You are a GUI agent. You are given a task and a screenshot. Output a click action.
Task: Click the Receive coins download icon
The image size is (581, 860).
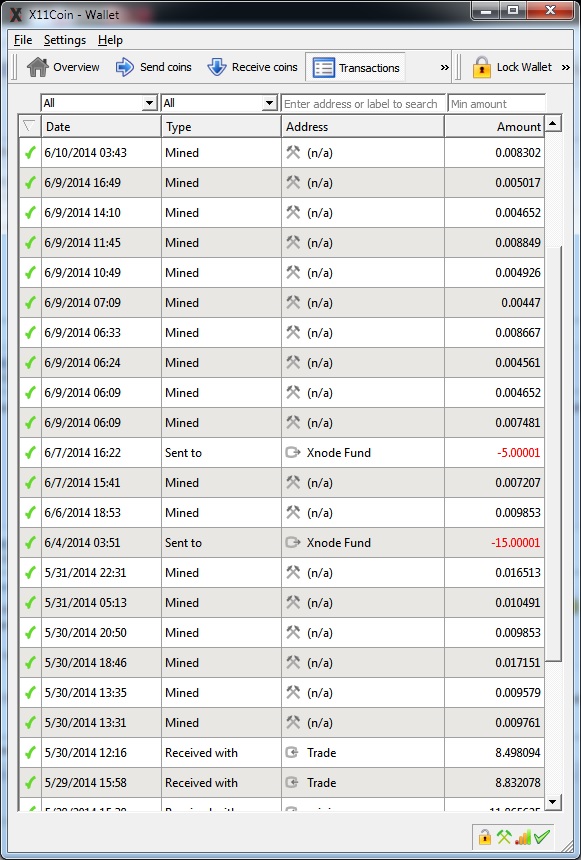217,67
